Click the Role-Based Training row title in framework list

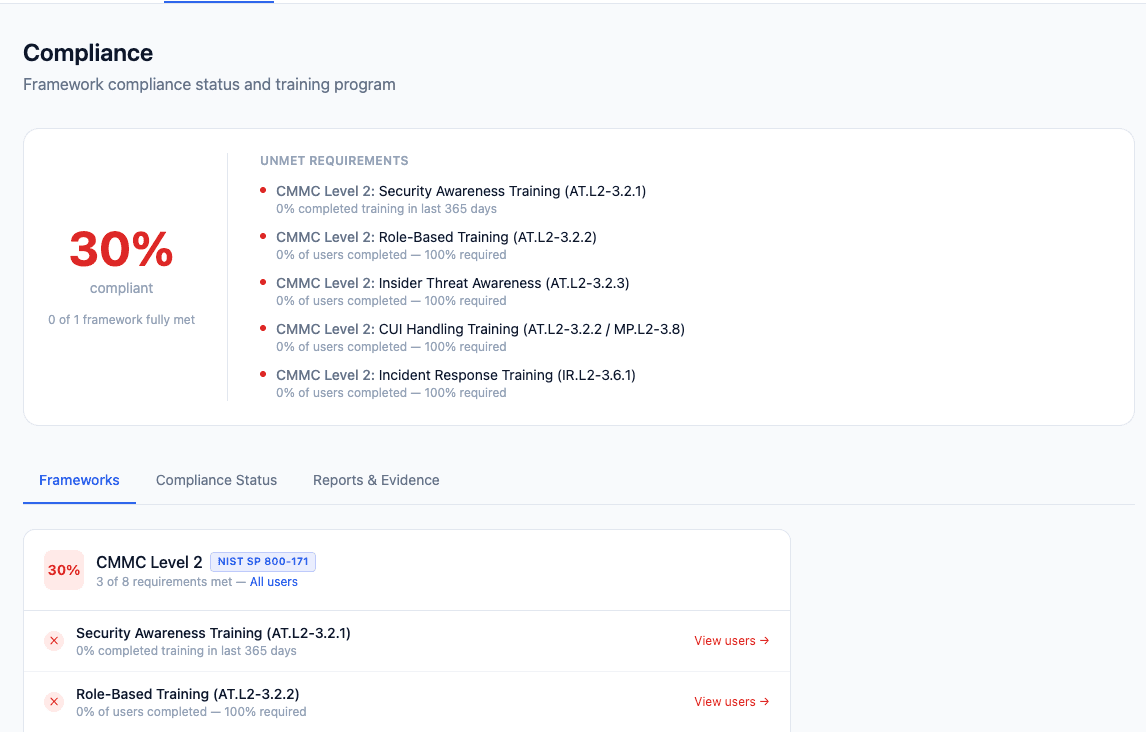188,693
